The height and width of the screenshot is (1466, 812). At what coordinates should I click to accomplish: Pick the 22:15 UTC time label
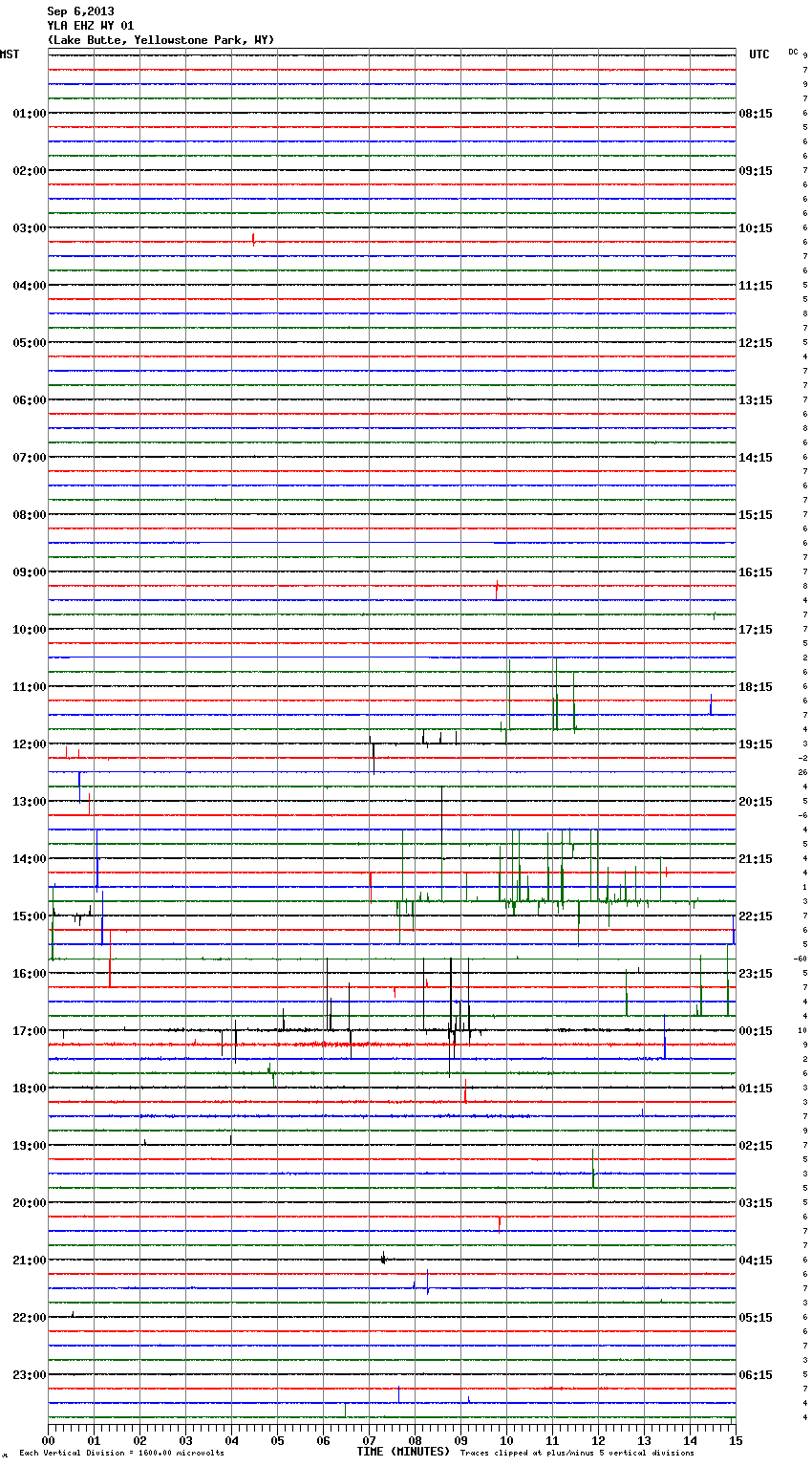click(756, 916)
